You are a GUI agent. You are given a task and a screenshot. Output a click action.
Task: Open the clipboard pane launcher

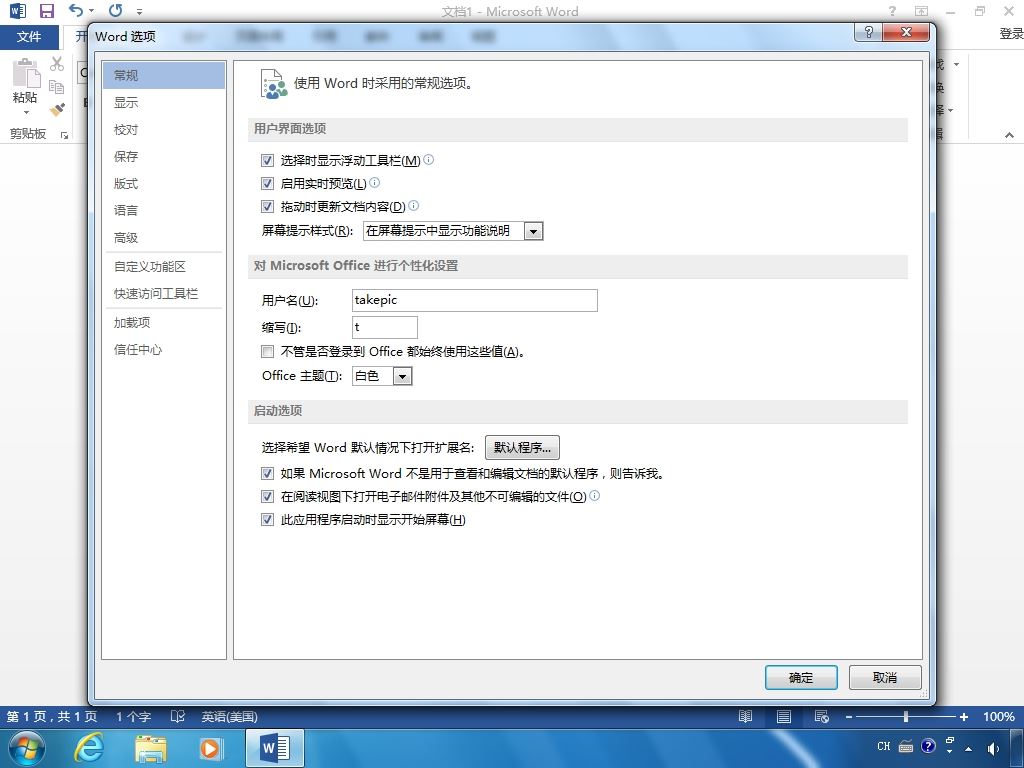click(65, 135)
